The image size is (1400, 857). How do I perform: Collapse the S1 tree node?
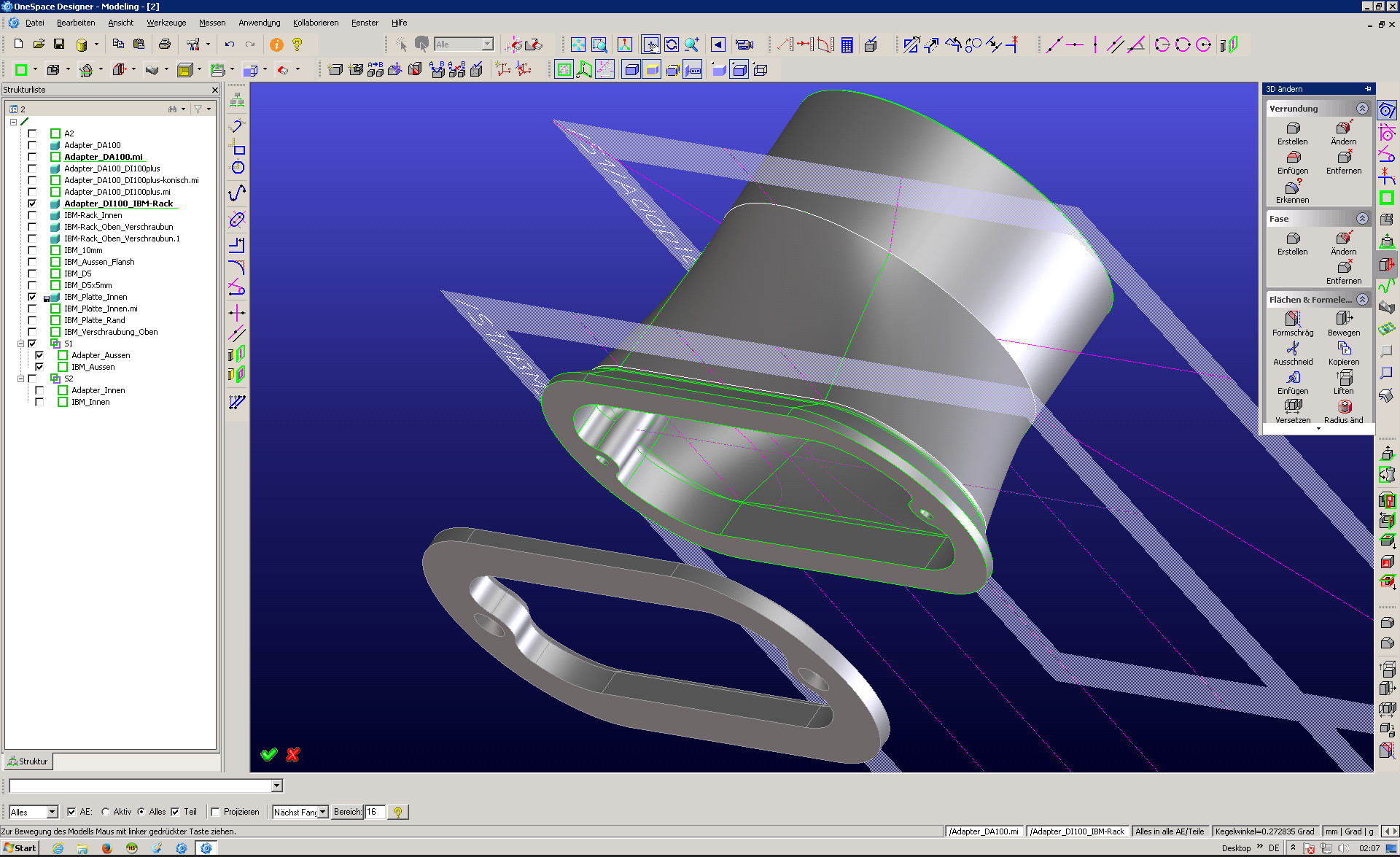(x=21, y=344)
